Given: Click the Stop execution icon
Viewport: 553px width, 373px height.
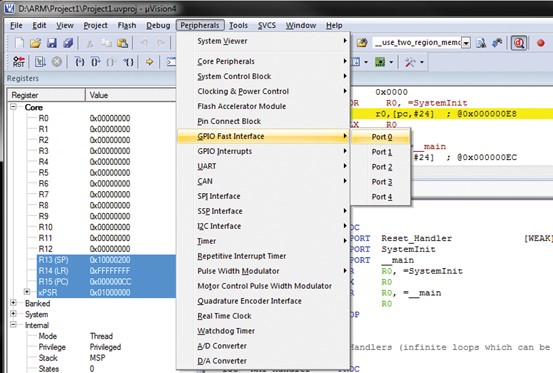Looking at the screenshot, I should coord(57,62).
